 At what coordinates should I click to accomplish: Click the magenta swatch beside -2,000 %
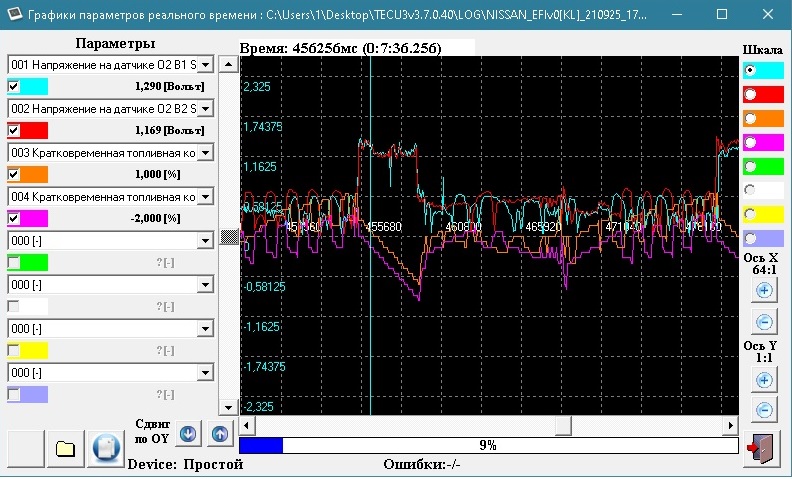click(34, 218)
